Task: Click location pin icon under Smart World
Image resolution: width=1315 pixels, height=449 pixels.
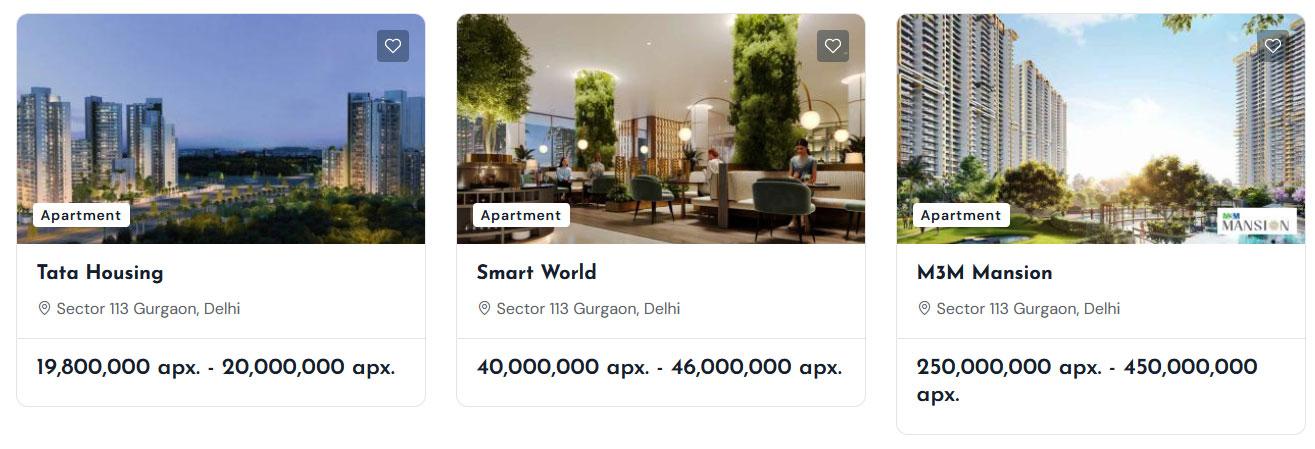Action: (x=484, y=308)
